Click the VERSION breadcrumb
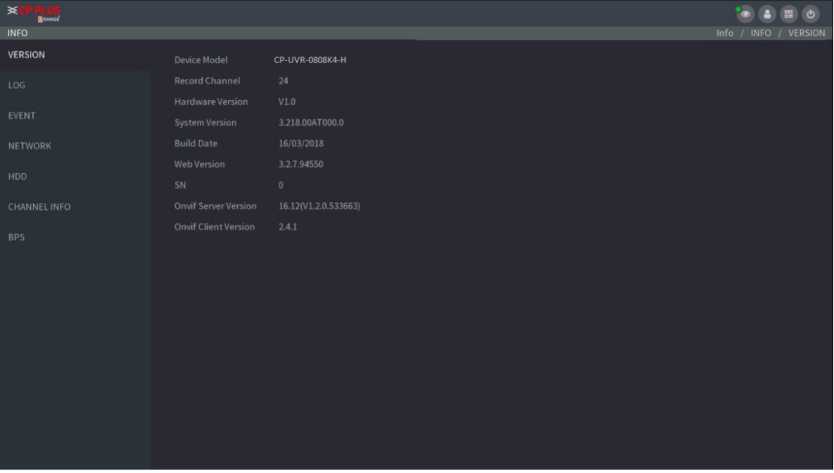This screenshot has height=473, width=834. pos(806,33)
